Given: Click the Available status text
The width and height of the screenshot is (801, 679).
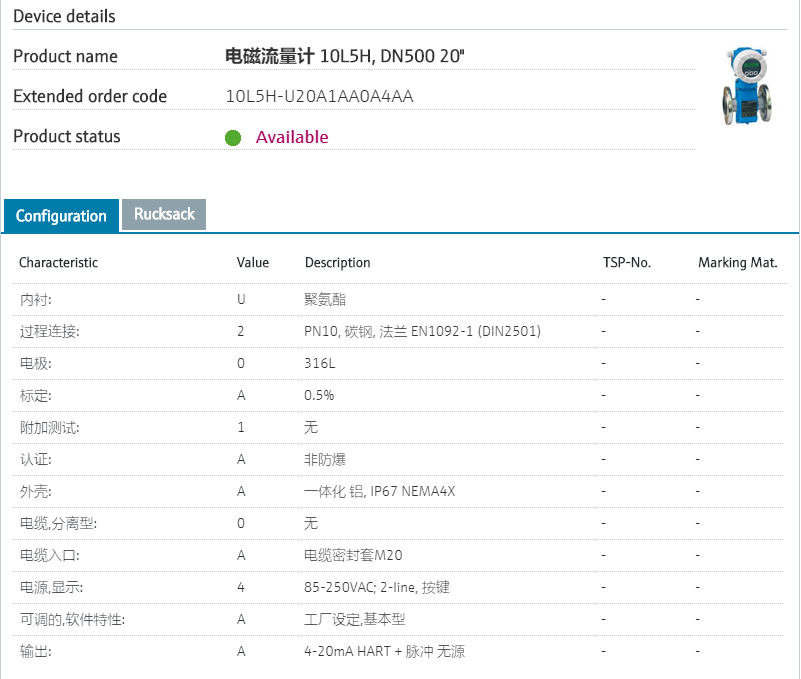Looking at the screenshot, I should pyautogui.click(x=291, y=137).
